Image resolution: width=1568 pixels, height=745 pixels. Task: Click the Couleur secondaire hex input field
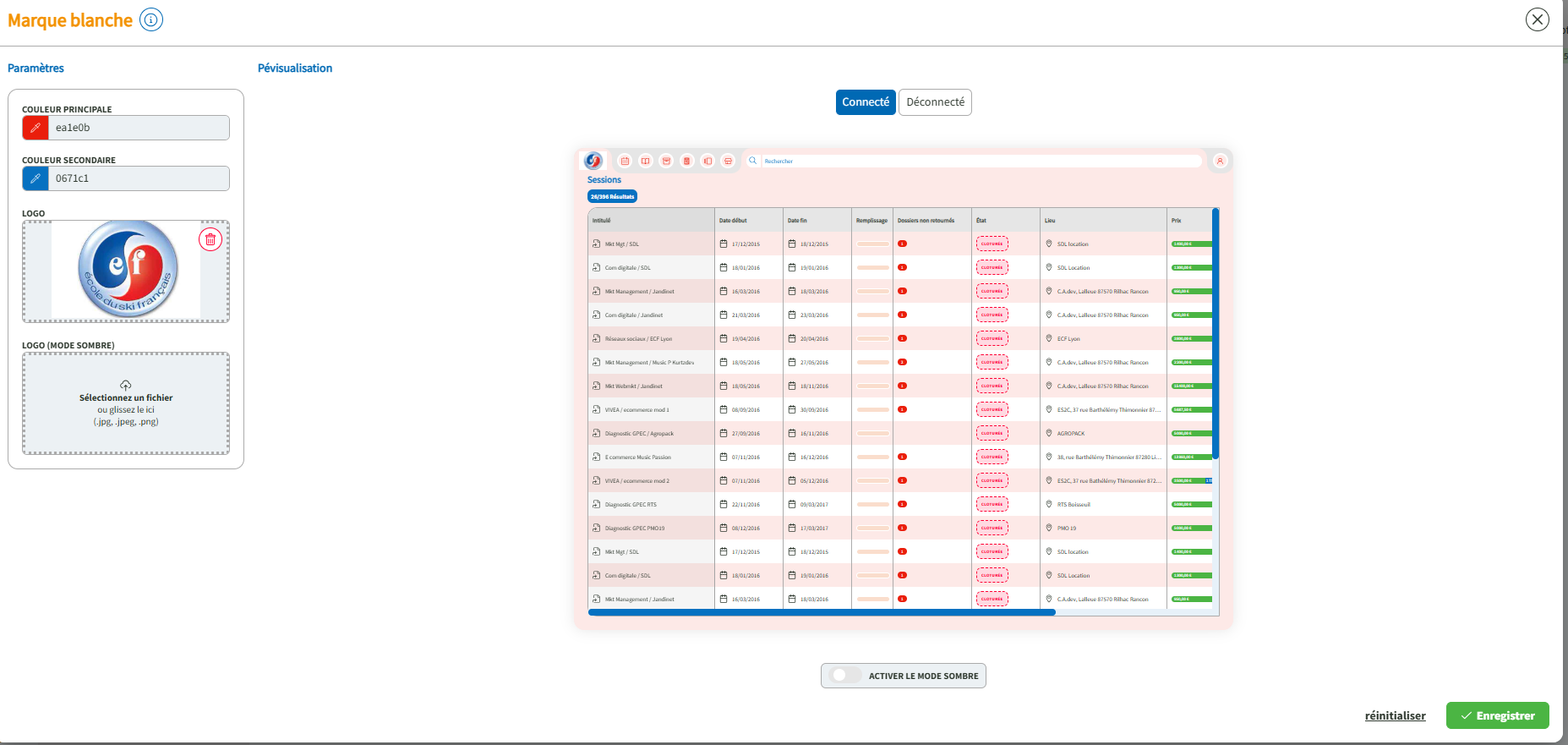[x=139, y=178]
